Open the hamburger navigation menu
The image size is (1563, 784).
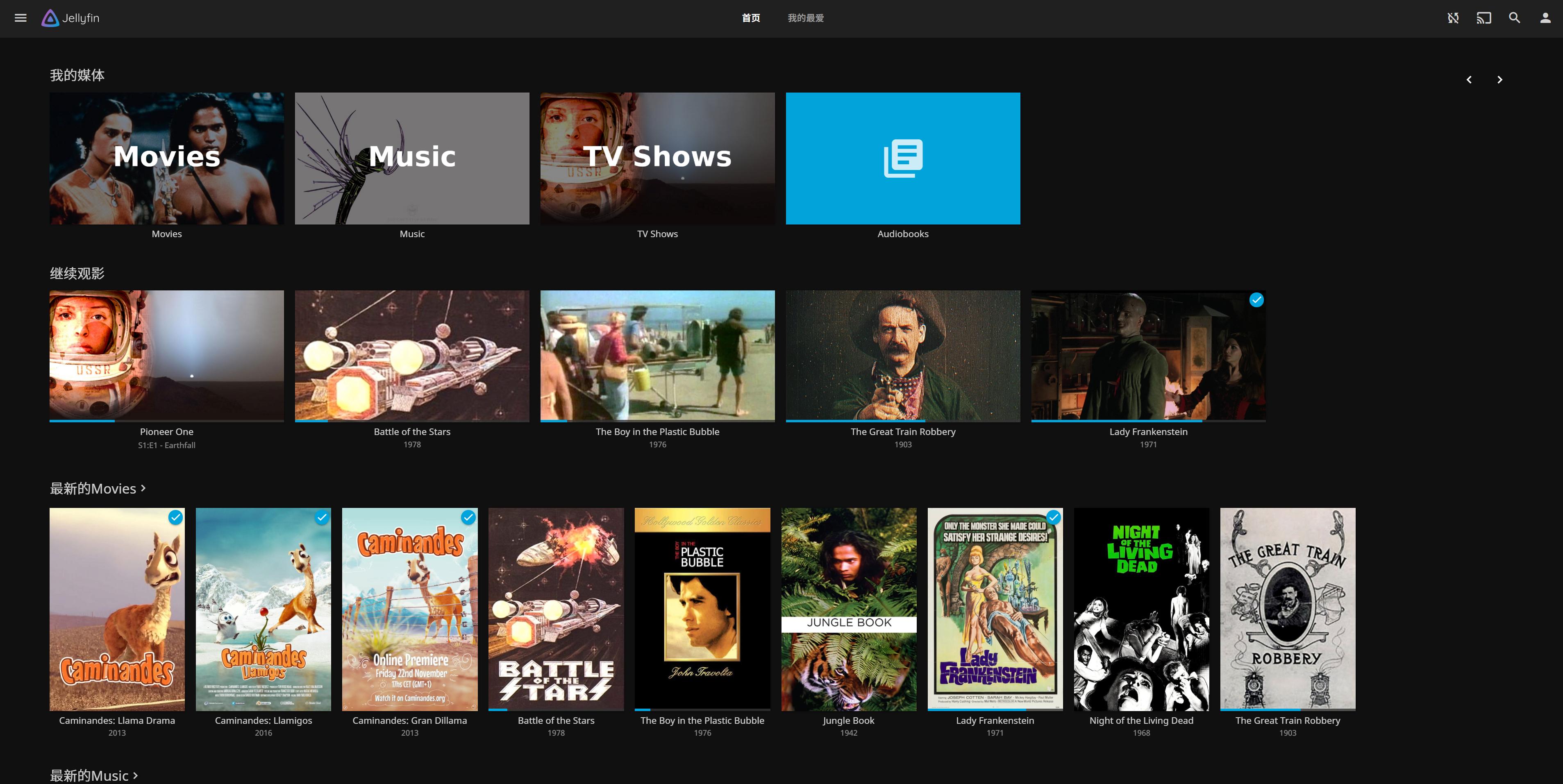pyautogui.click(x=20, y=18)
